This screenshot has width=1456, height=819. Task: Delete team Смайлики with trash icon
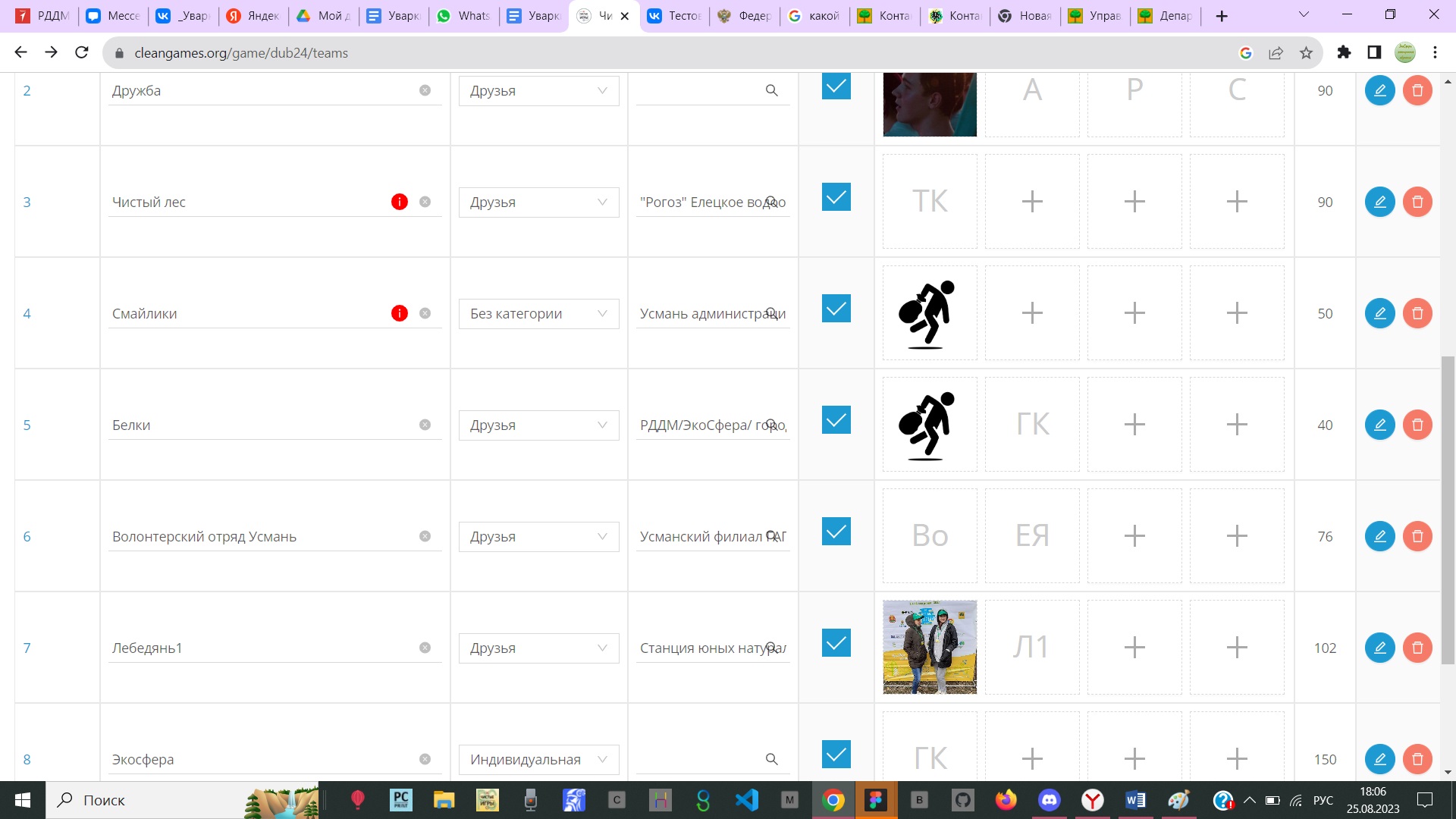click(x=1417, y=313)
